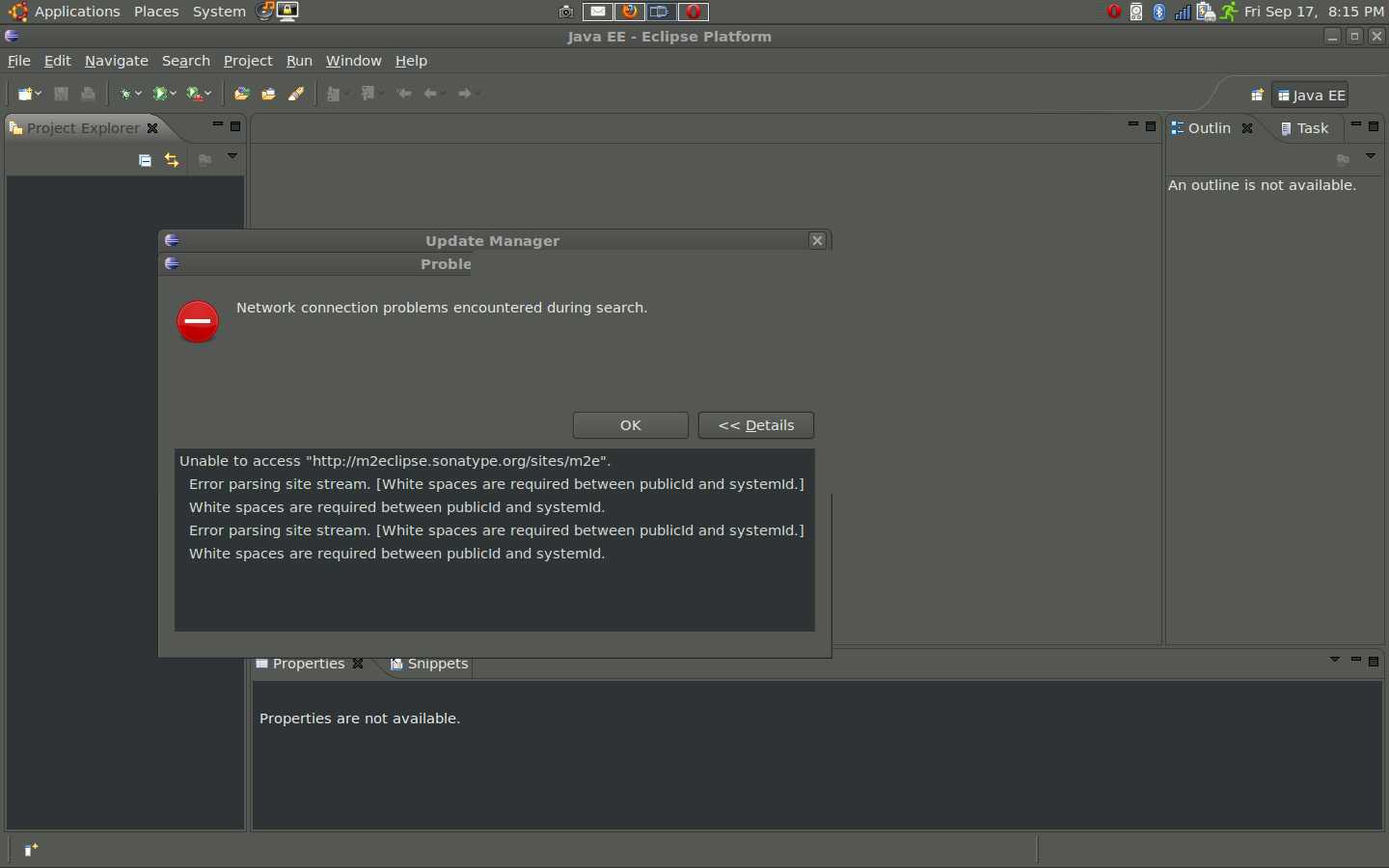Screen dimensions: 1389x868
Task: Maximize the Project Explorer panel
Action: click(235, 126)
